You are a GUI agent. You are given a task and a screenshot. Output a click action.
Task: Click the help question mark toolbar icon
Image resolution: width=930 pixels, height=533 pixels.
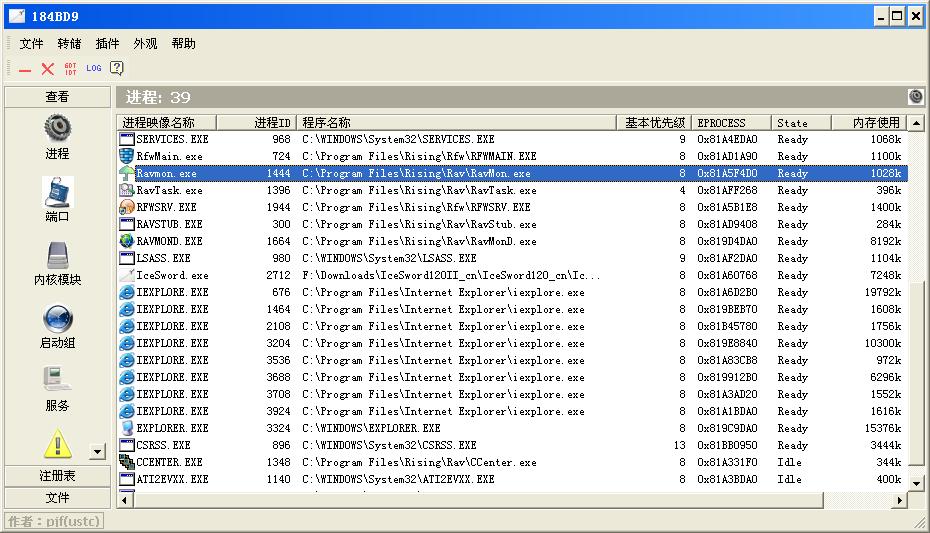[x=117, y=68]
